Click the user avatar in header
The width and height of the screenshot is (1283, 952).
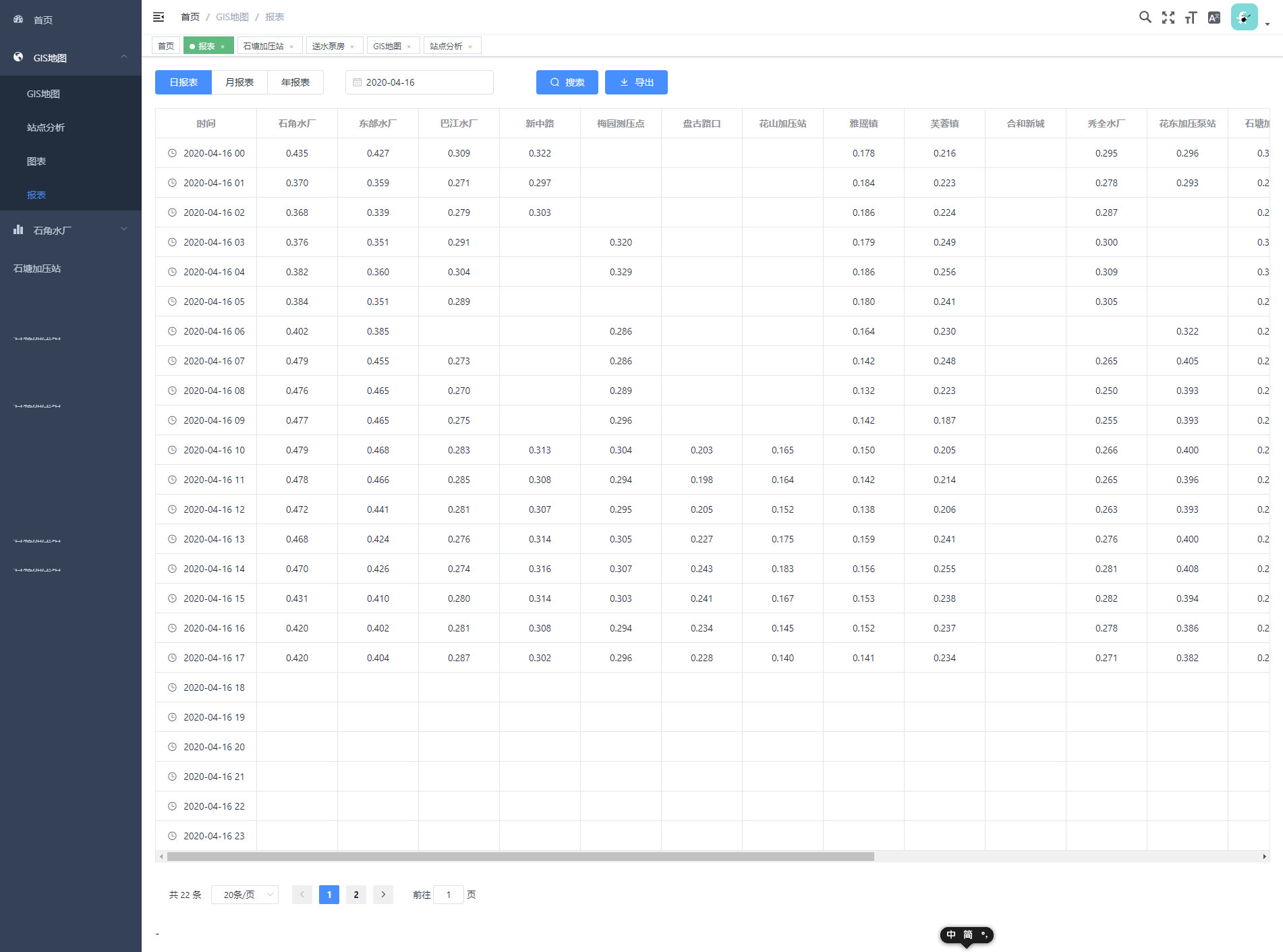pyautogui.click(x=1244, y=18)
